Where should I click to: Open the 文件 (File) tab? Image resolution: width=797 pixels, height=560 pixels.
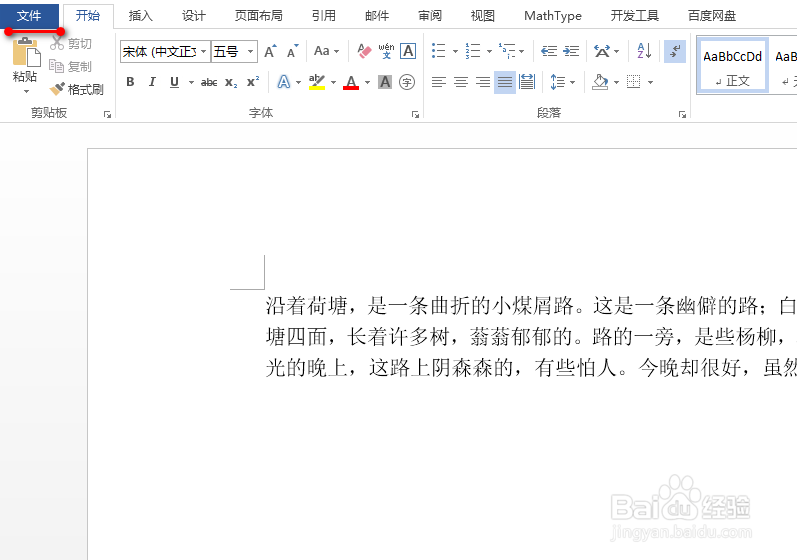point(29,16)
